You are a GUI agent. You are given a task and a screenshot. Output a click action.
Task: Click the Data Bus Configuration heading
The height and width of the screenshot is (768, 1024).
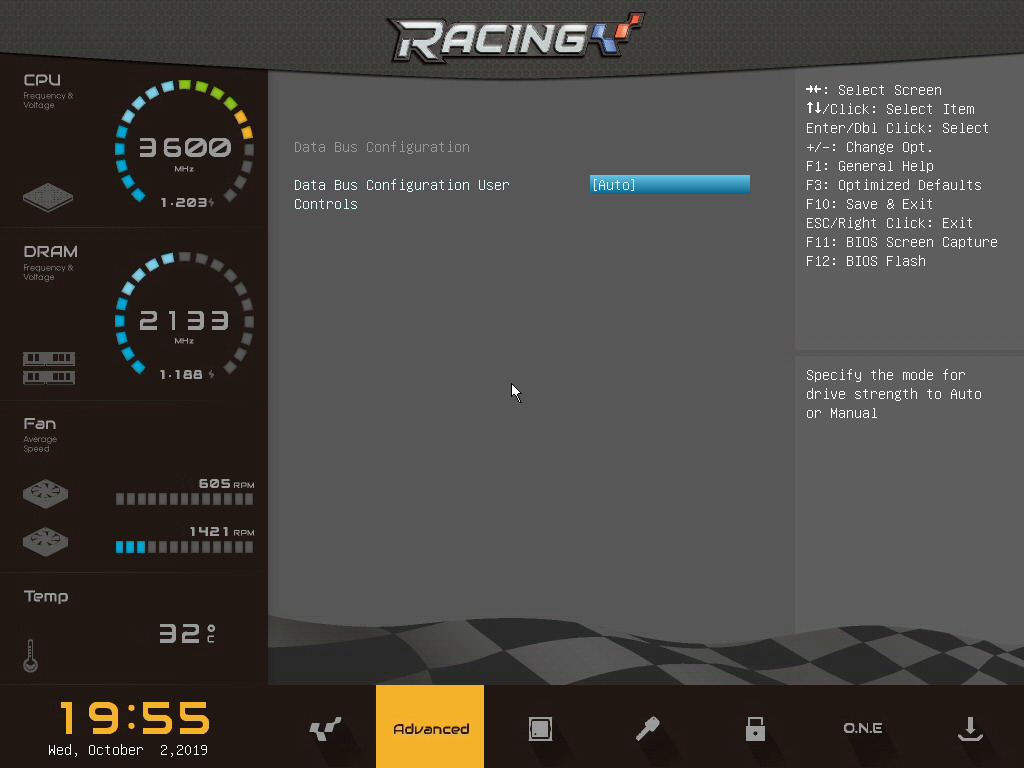click(381, 147)
